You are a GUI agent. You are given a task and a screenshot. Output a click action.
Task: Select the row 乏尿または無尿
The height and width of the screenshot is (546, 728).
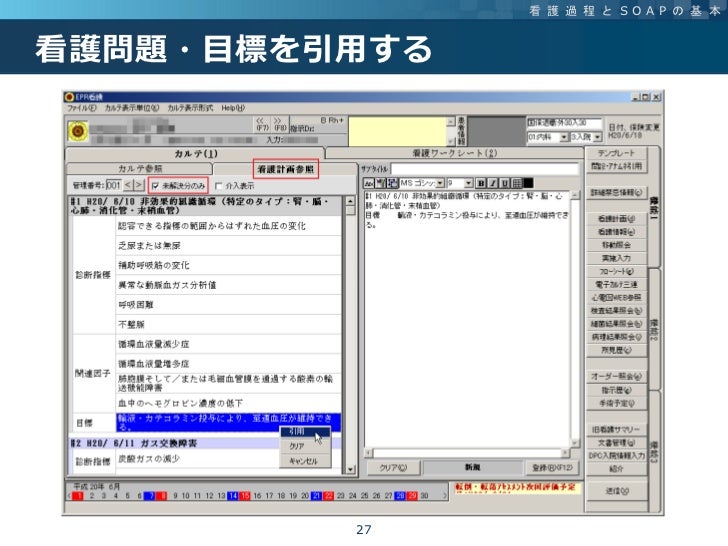(x=228, y=246)
